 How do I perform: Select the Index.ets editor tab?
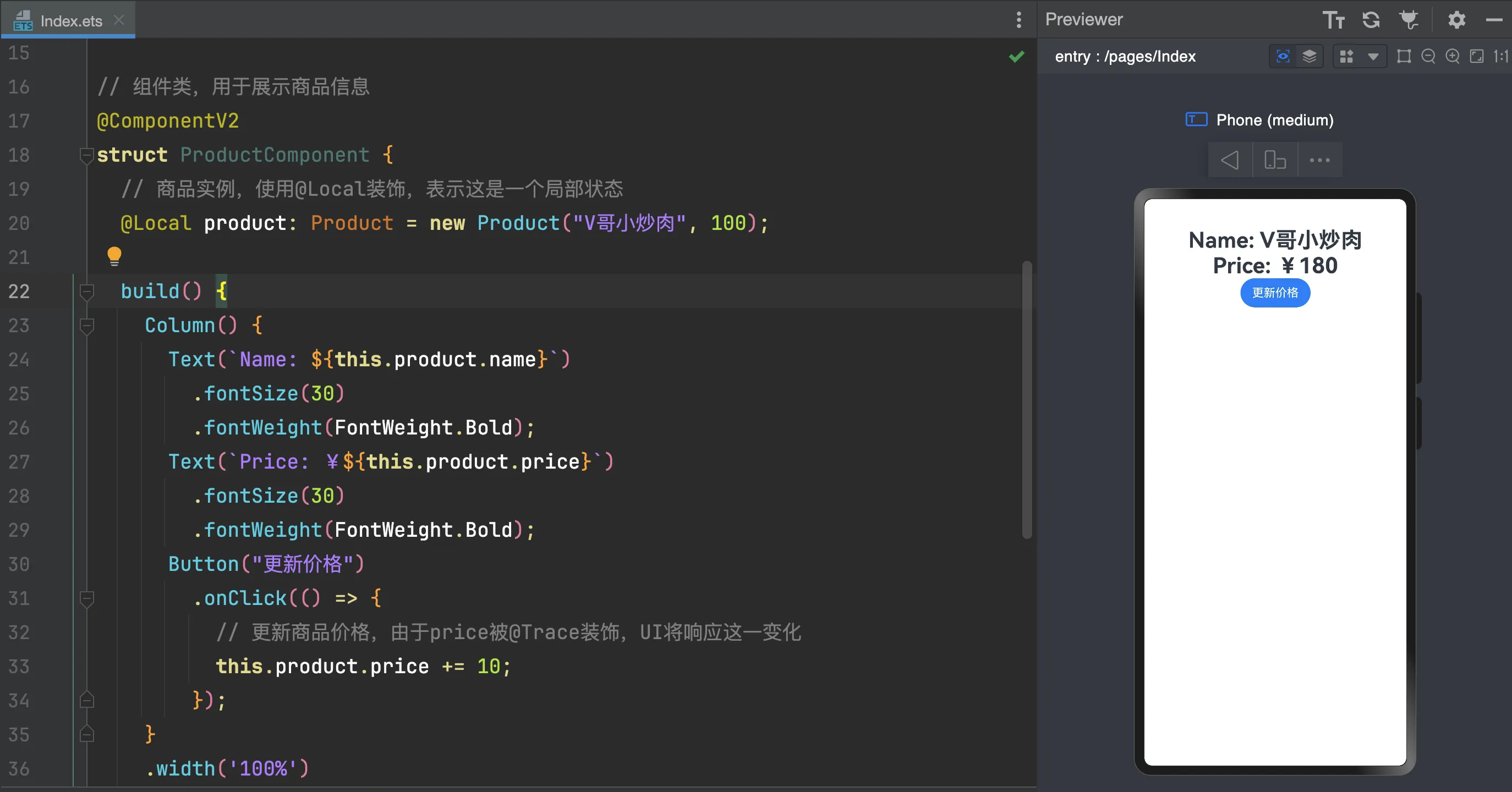tap(70, 21)
